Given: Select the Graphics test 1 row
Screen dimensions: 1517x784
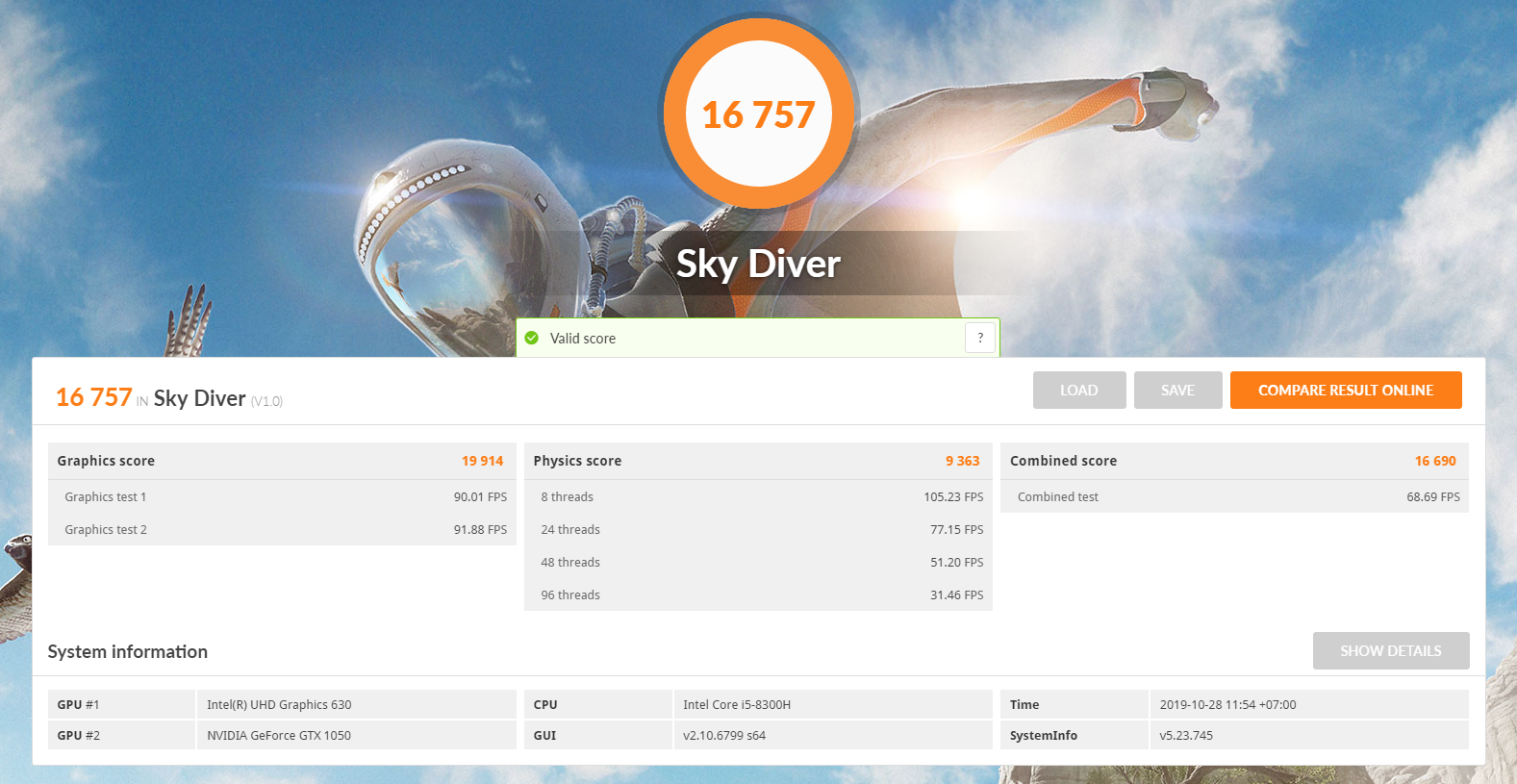Looking at the screenshot, I should tap(281, 497).
